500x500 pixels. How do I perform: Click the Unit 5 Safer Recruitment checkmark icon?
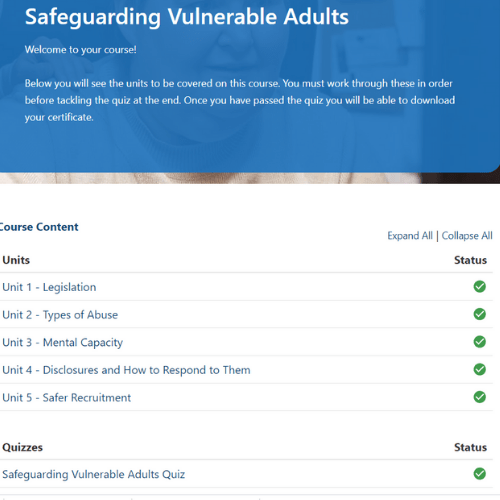click(x=479, y=397)
